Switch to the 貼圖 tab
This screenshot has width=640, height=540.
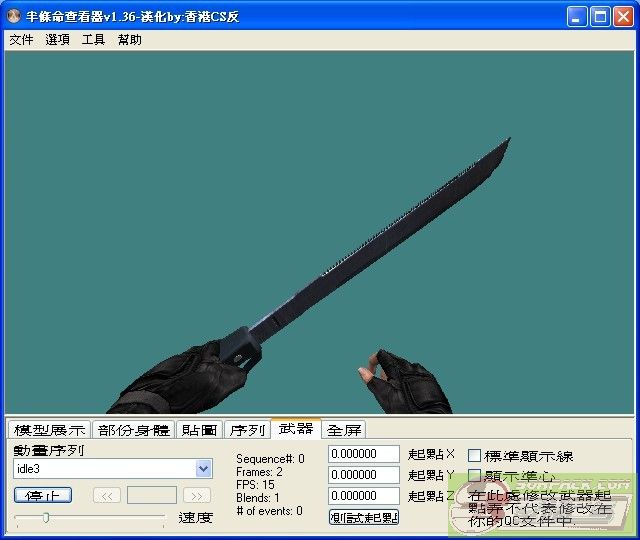coord(199,430)
